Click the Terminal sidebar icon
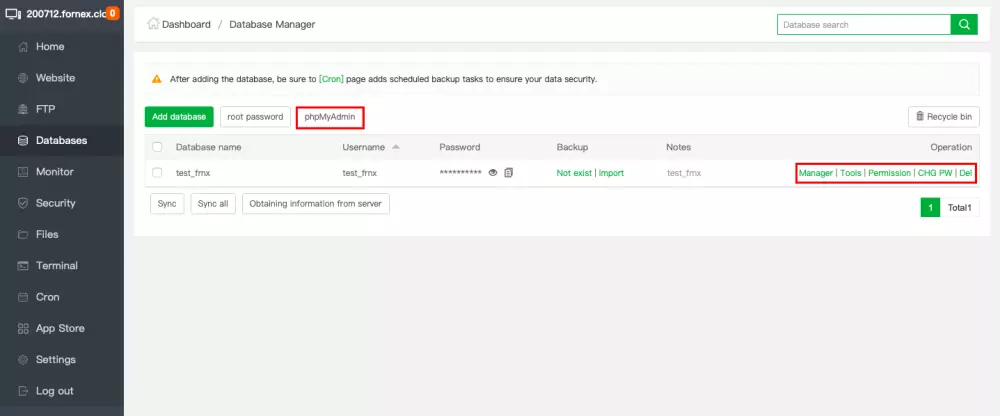 coord(23,265)
